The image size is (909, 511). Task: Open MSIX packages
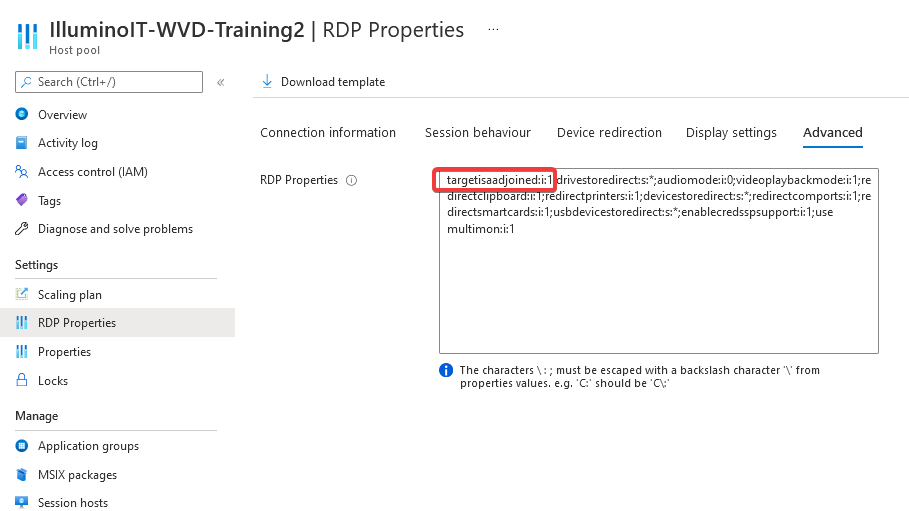(x=77, y=474)
